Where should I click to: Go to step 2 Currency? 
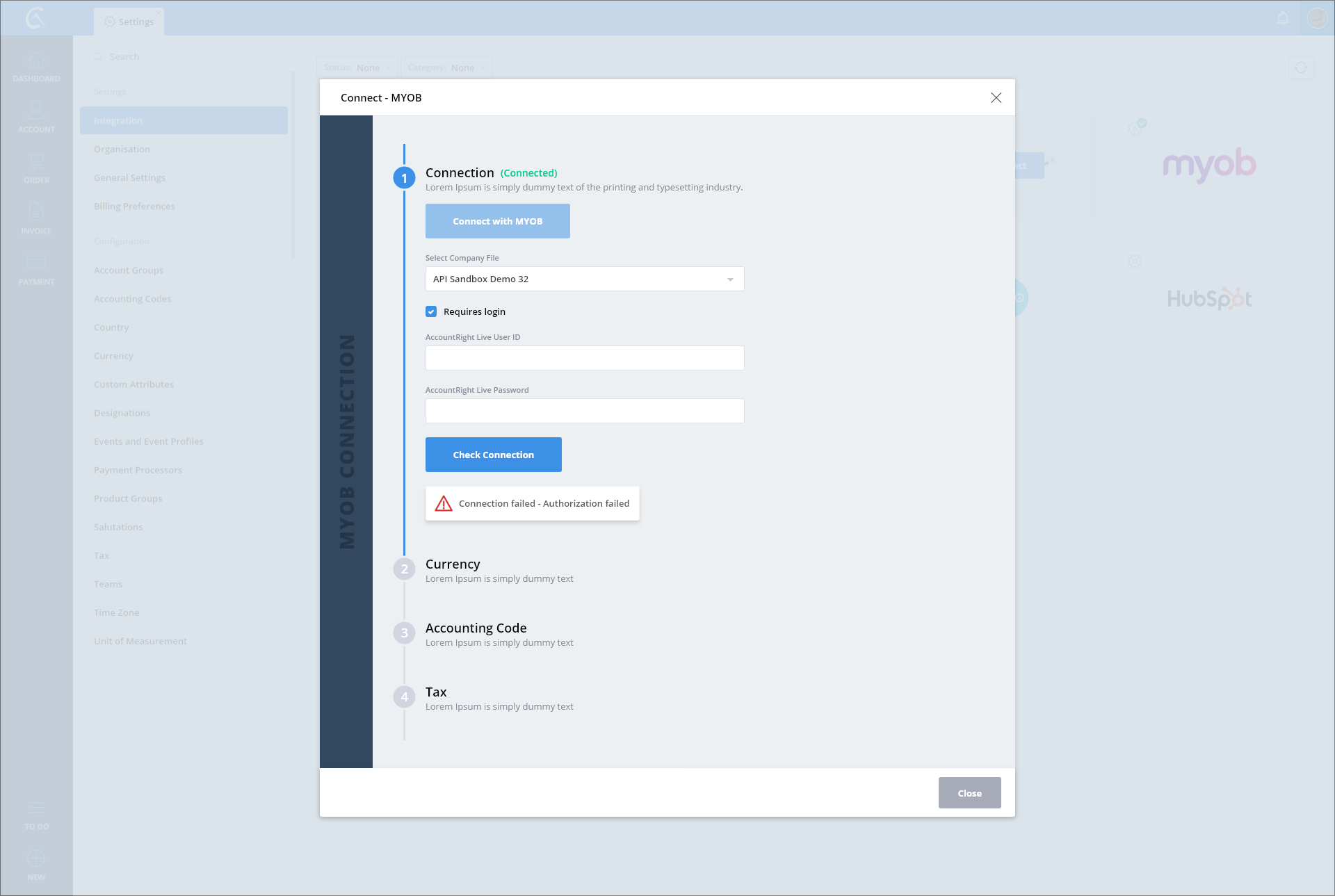pos(453,564)
